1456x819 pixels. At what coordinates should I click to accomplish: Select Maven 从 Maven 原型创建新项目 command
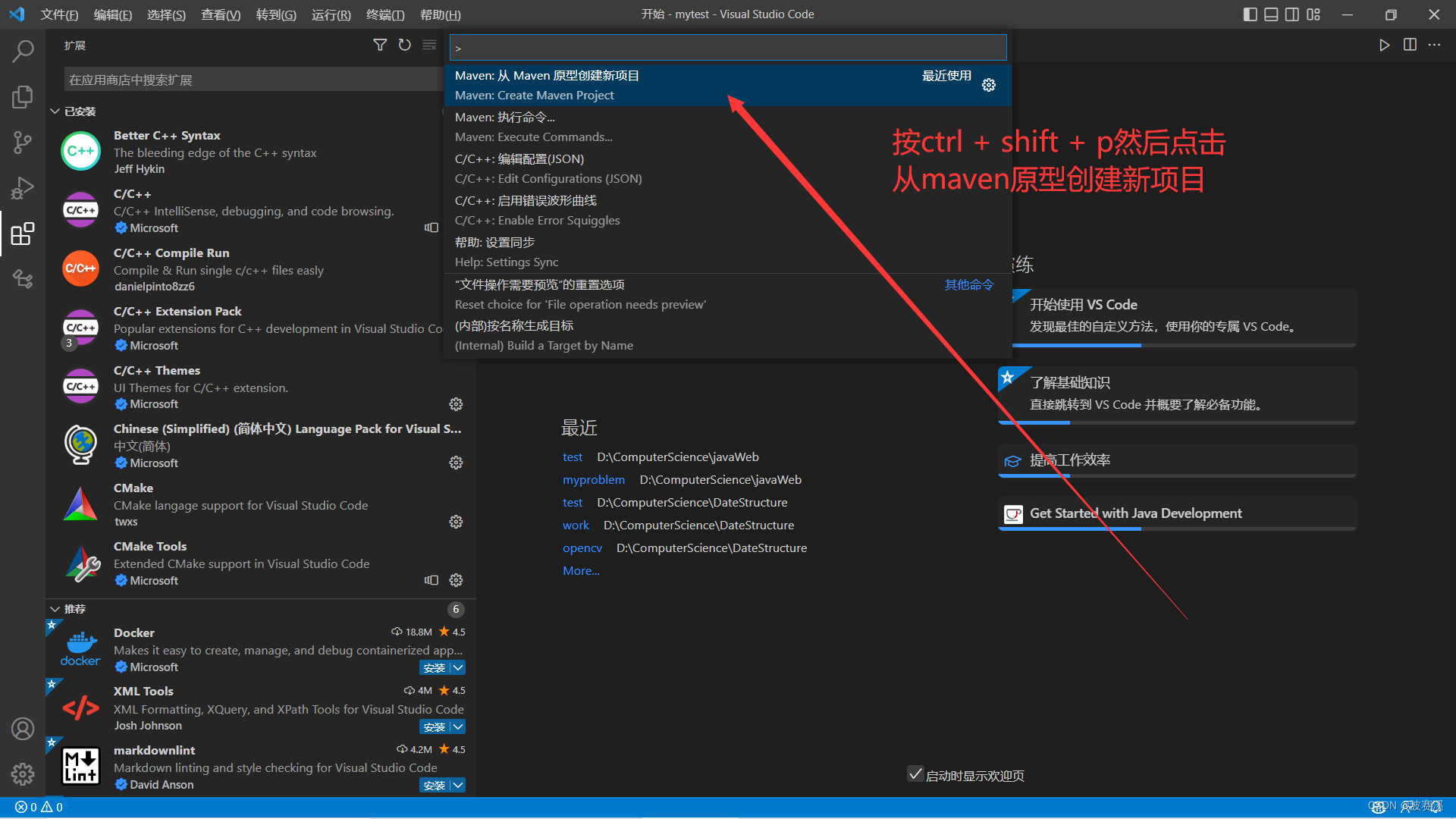(727, 85)
